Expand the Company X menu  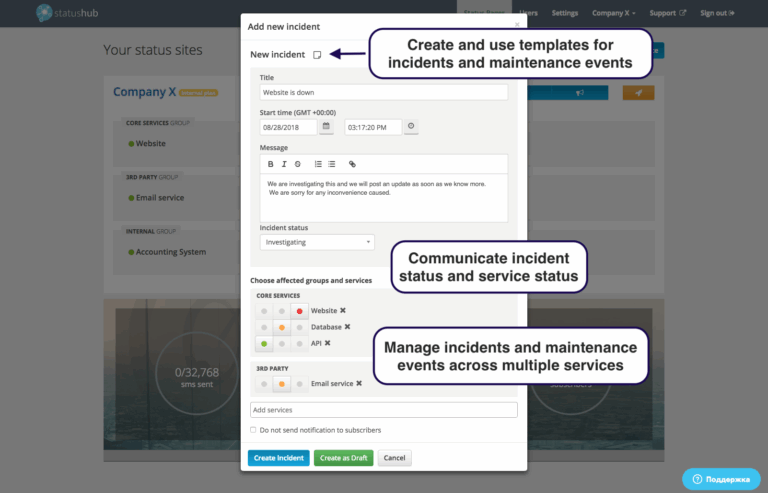(614, 13)
